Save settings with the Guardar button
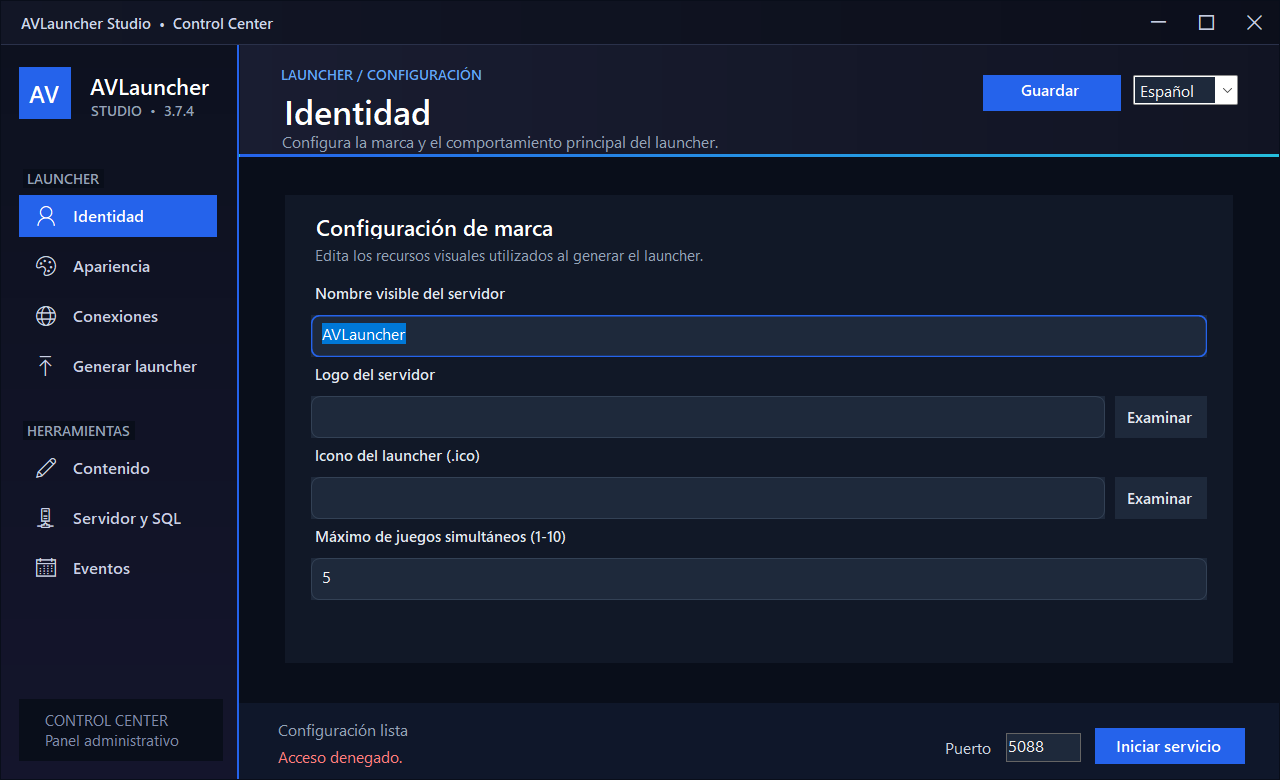The width and height of the screenshot is (1280, 780). (x=1051, y=92)
